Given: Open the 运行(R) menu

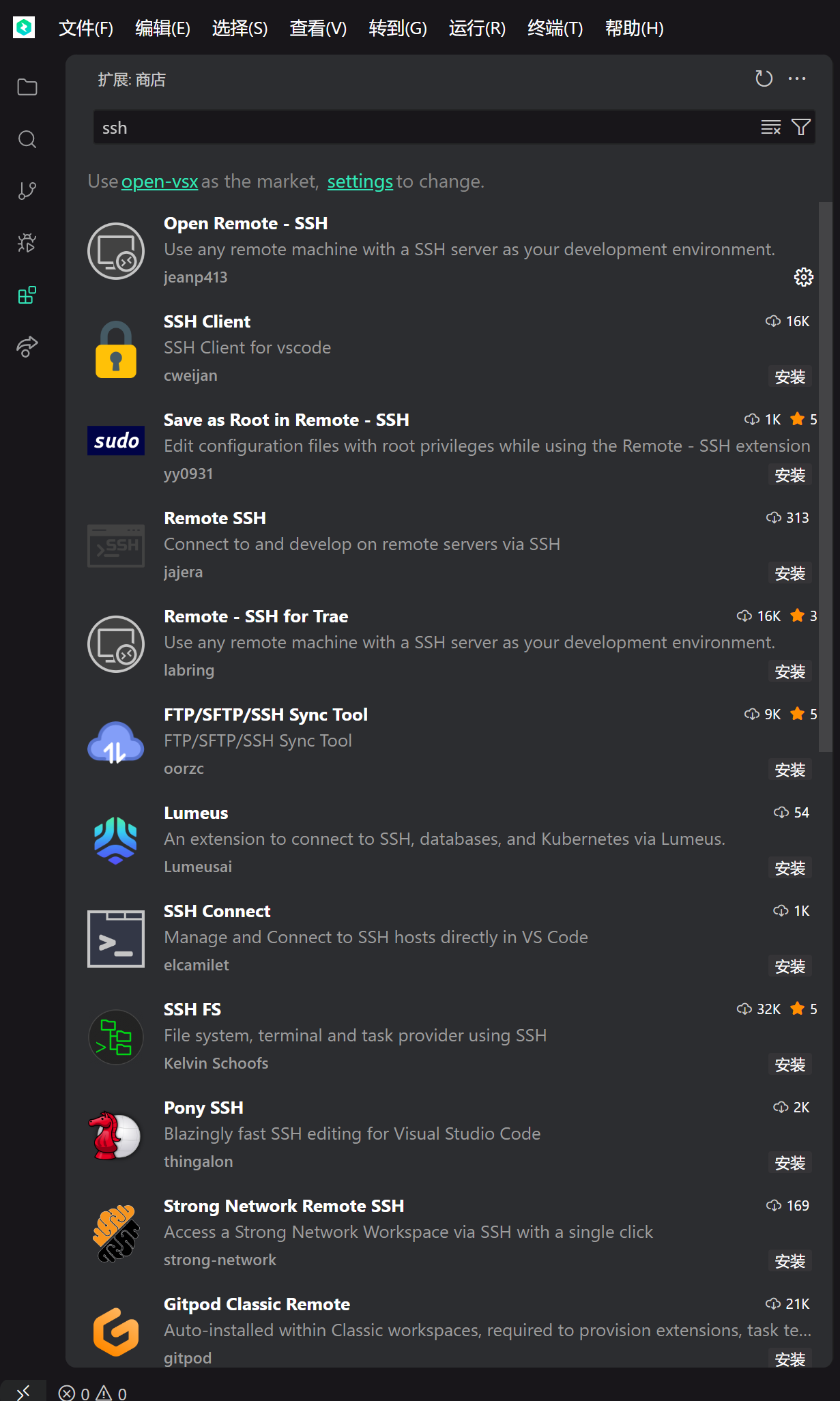Looking at the screenshot, I should click(477, 28).
